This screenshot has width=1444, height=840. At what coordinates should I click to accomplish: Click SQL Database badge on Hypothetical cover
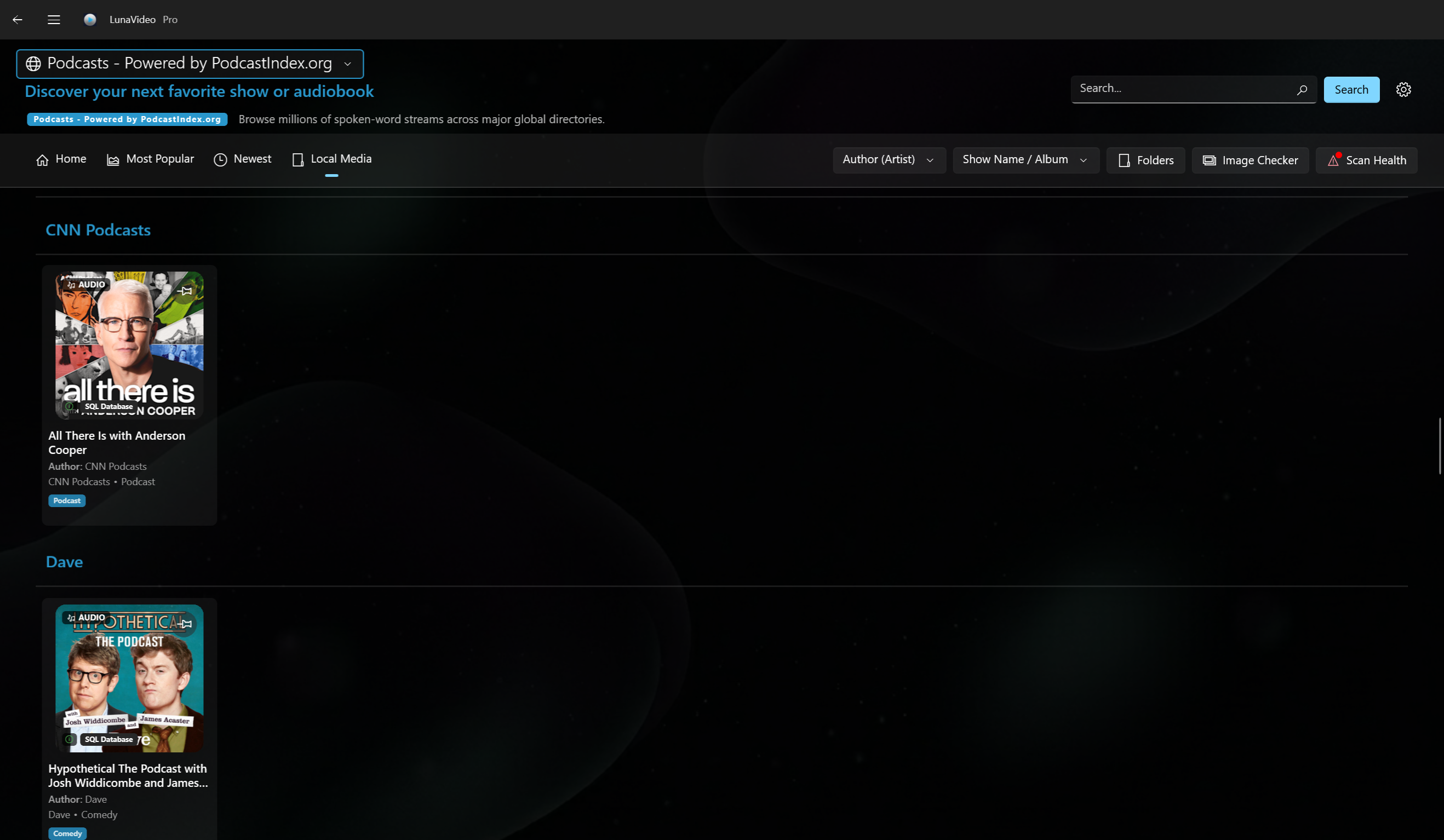[x=108, y=739]
